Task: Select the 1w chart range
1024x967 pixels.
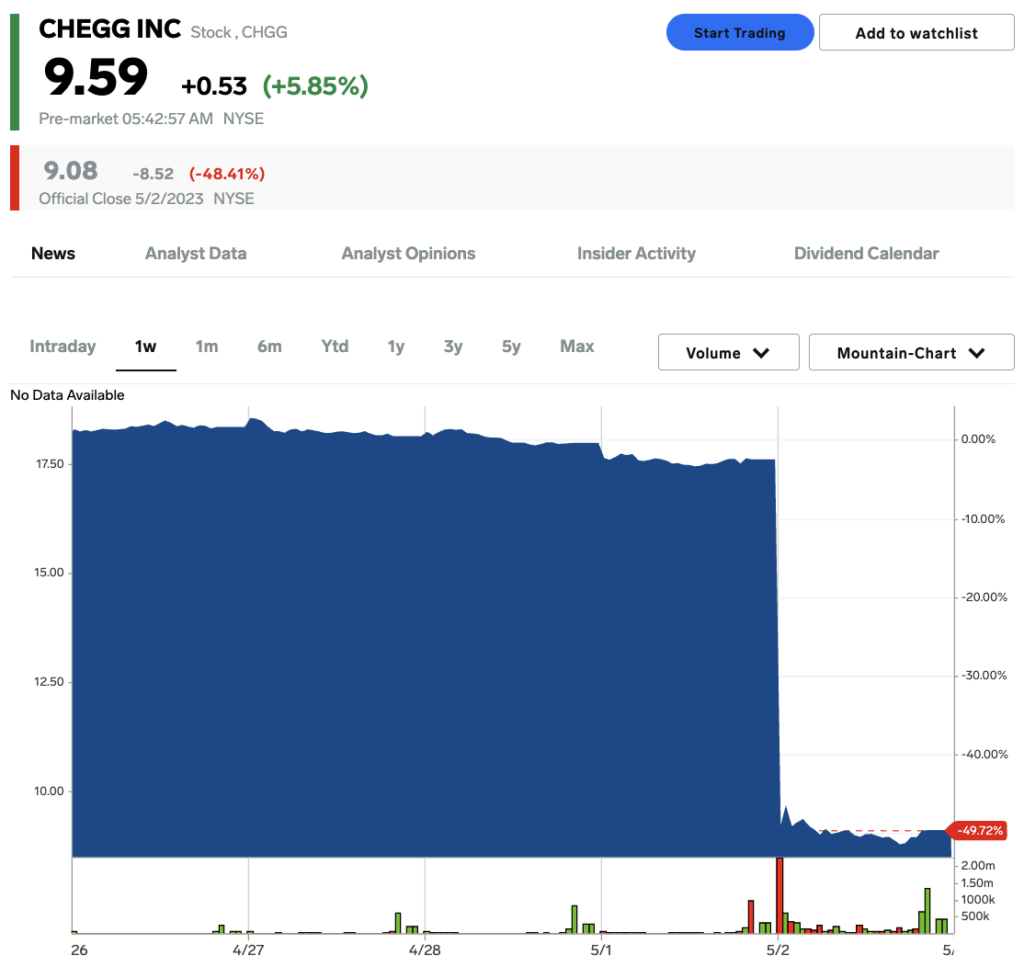Action: pos(146,347)
